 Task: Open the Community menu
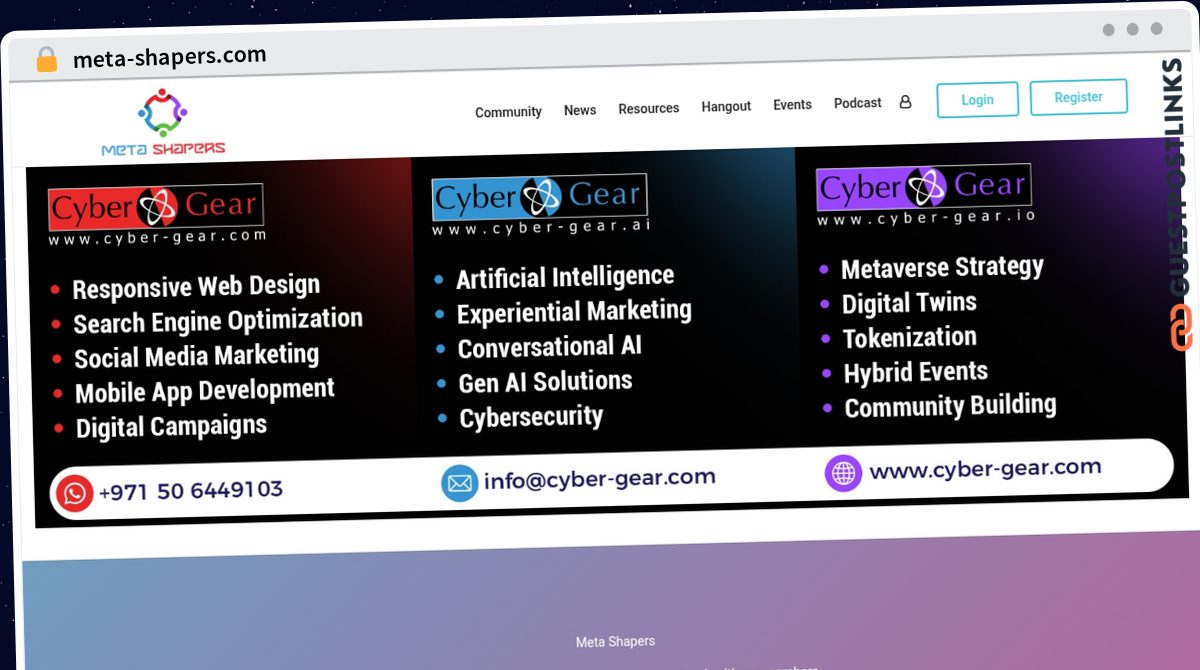click(508, 112)
